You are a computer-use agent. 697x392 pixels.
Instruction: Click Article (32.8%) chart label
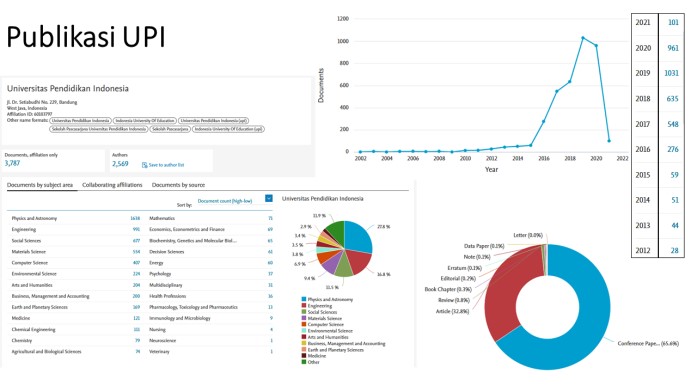[x=453, y=311]
